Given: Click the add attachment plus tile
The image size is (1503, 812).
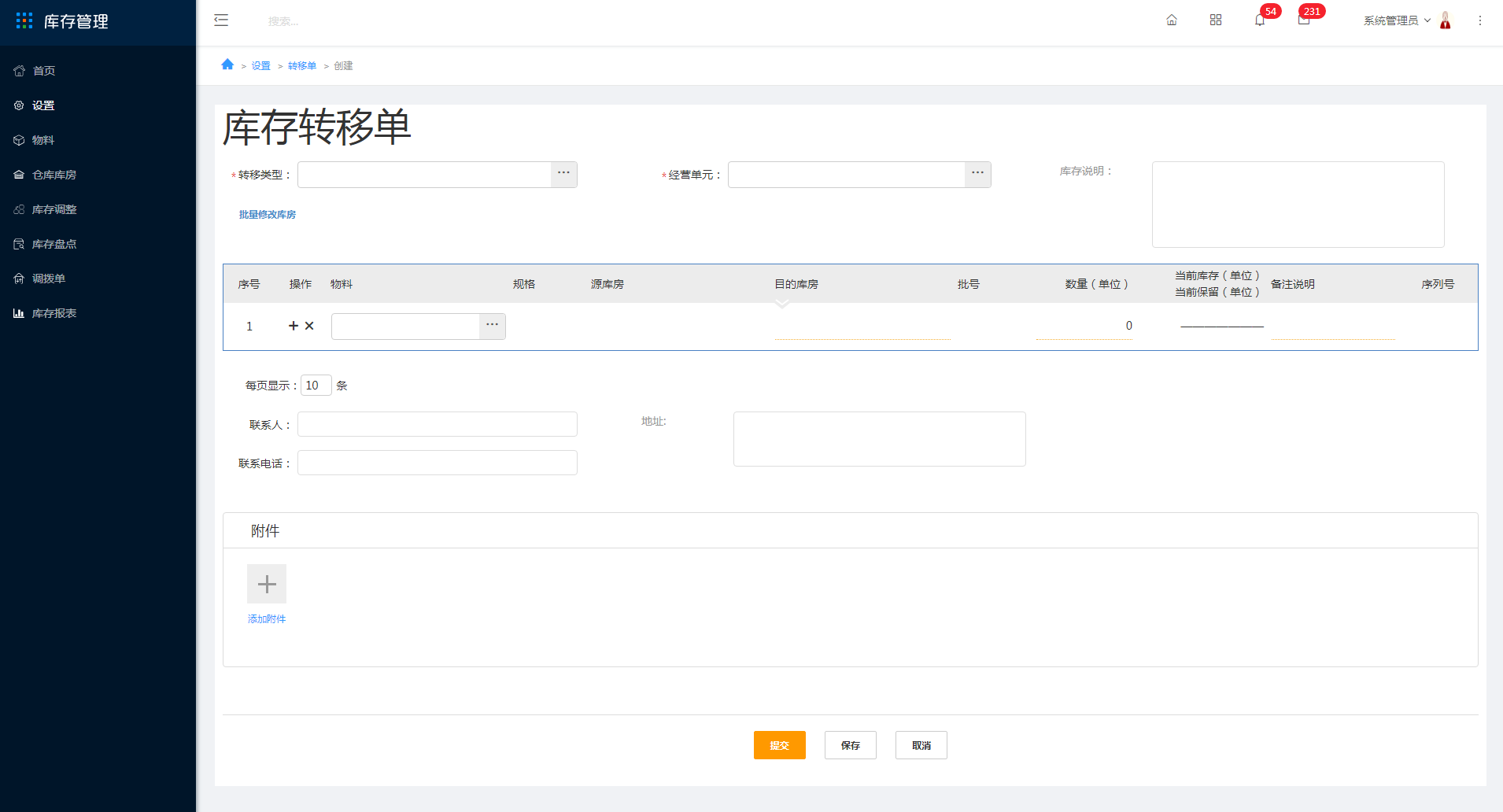Looking at the screenshot, I should 267,584.
